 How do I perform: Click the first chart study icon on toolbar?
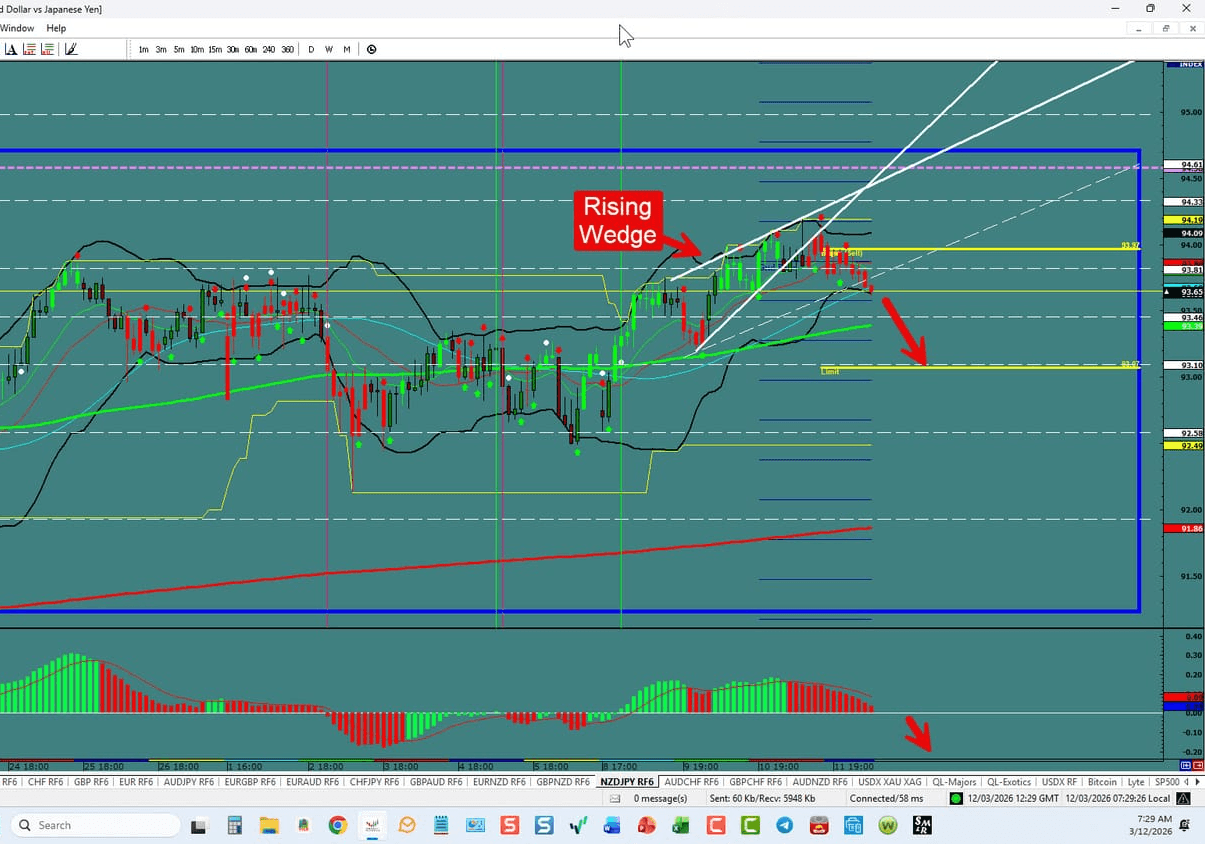pos(31,48)
